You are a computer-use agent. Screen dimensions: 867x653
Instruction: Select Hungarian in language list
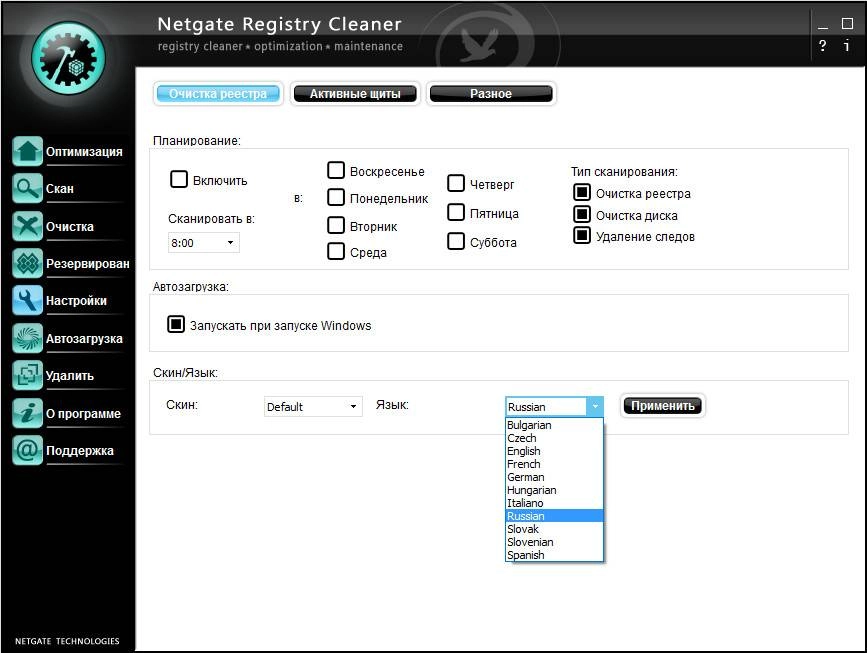554,490
